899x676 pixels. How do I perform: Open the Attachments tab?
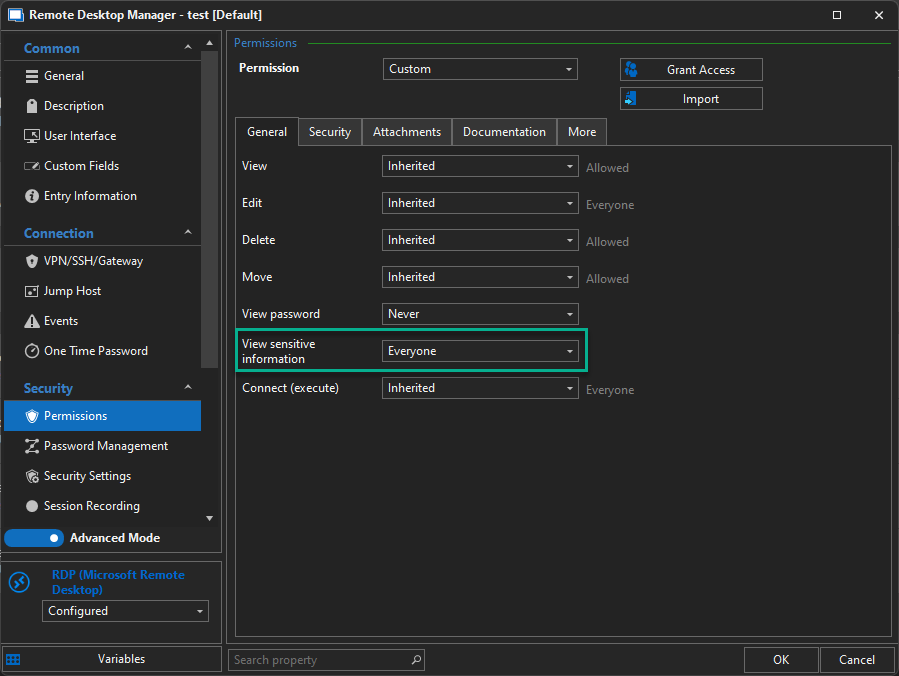point(407,132)
